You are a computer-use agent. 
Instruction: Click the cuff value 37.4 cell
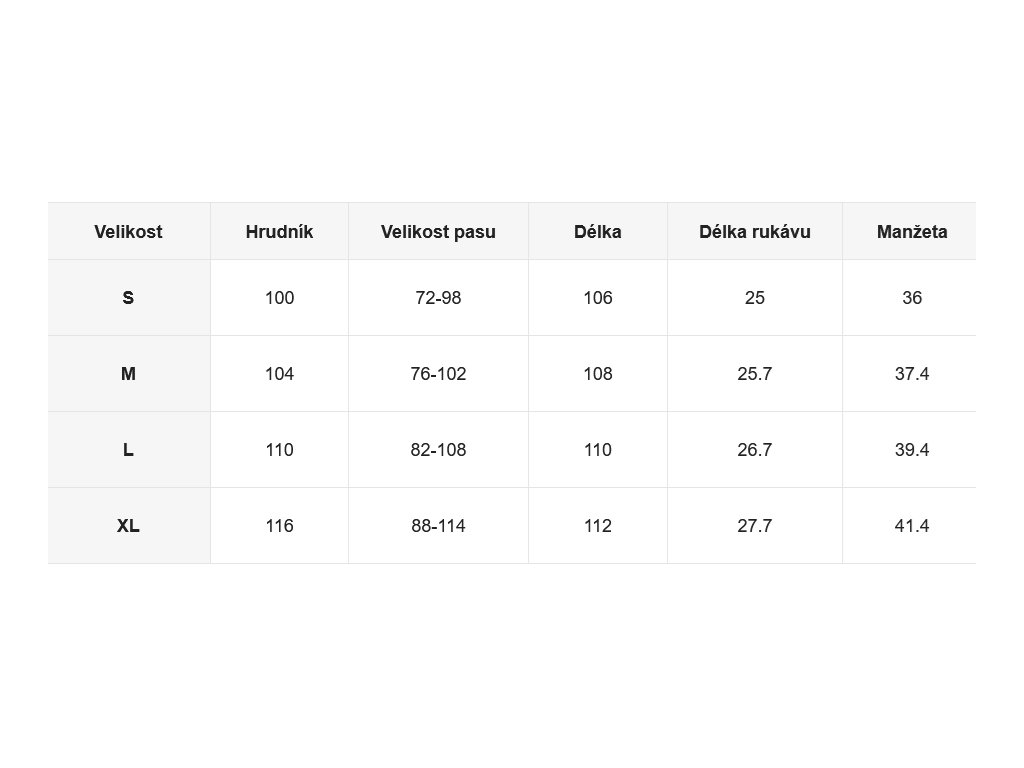pyautogui.click(x=910, y=374)
